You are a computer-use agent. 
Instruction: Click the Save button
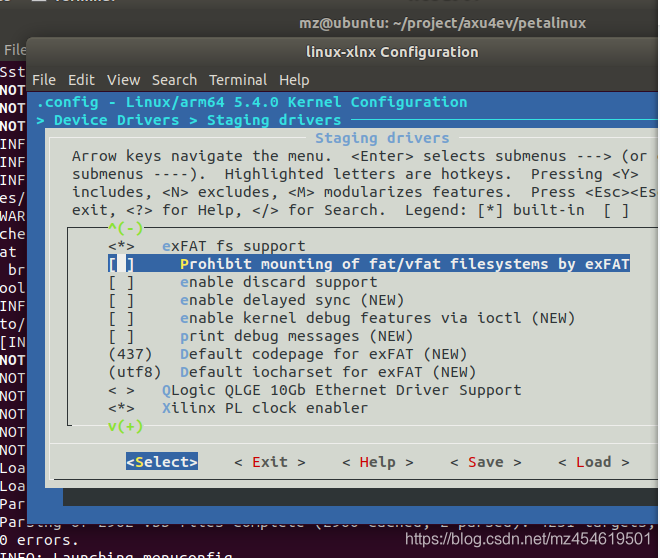click(x=486, y=462)
